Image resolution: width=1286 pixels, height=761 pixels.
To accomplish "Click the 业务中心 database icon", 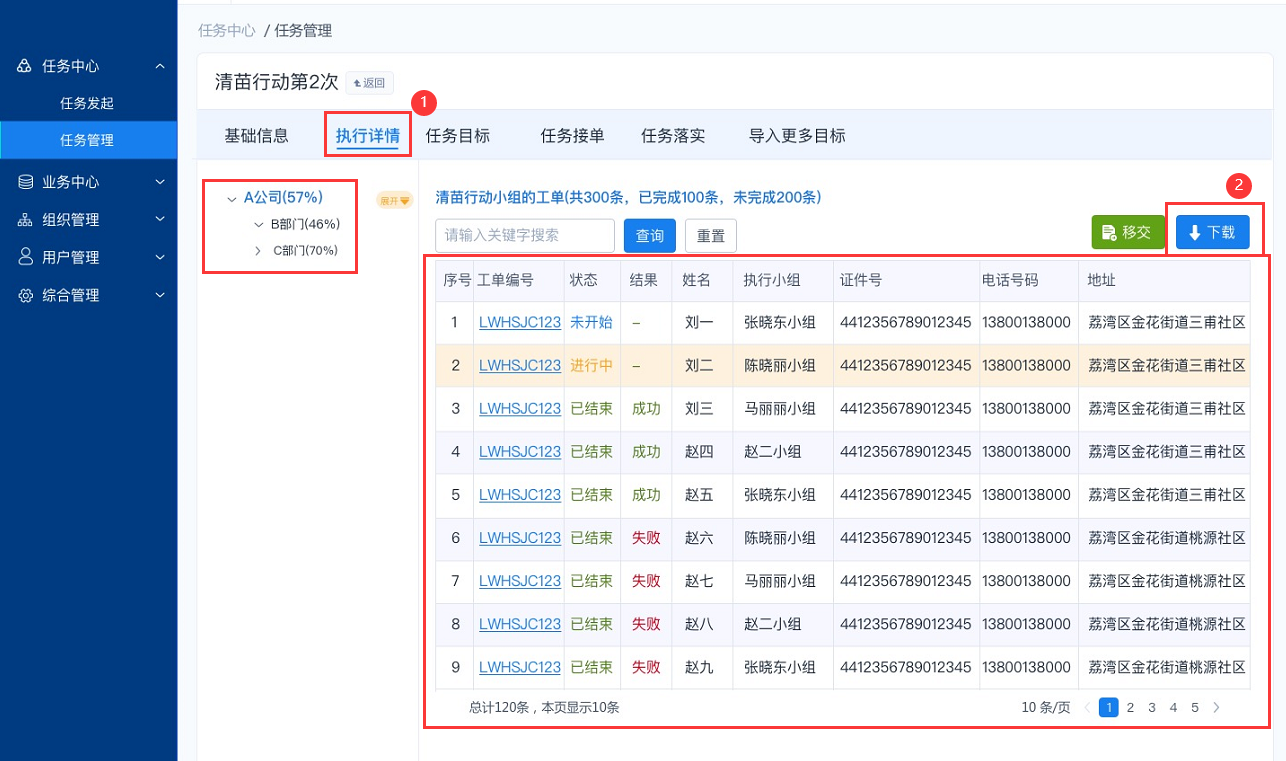I will (25, 182).
